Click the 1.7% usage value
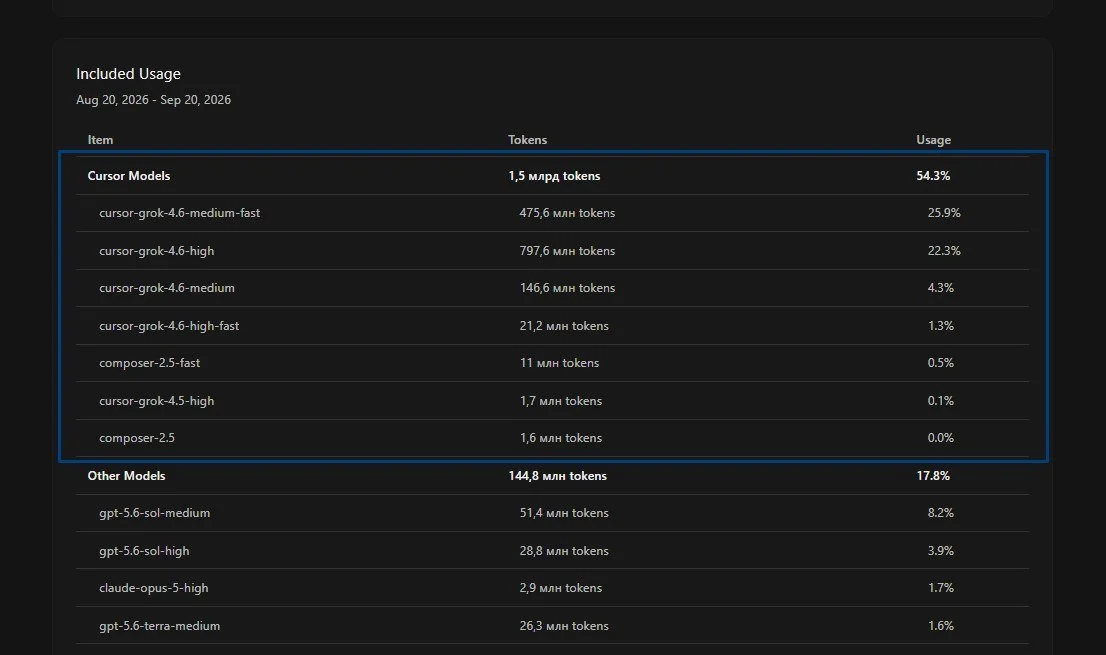The height and width of the screenshot is (655, 1106). pos(940,588)
